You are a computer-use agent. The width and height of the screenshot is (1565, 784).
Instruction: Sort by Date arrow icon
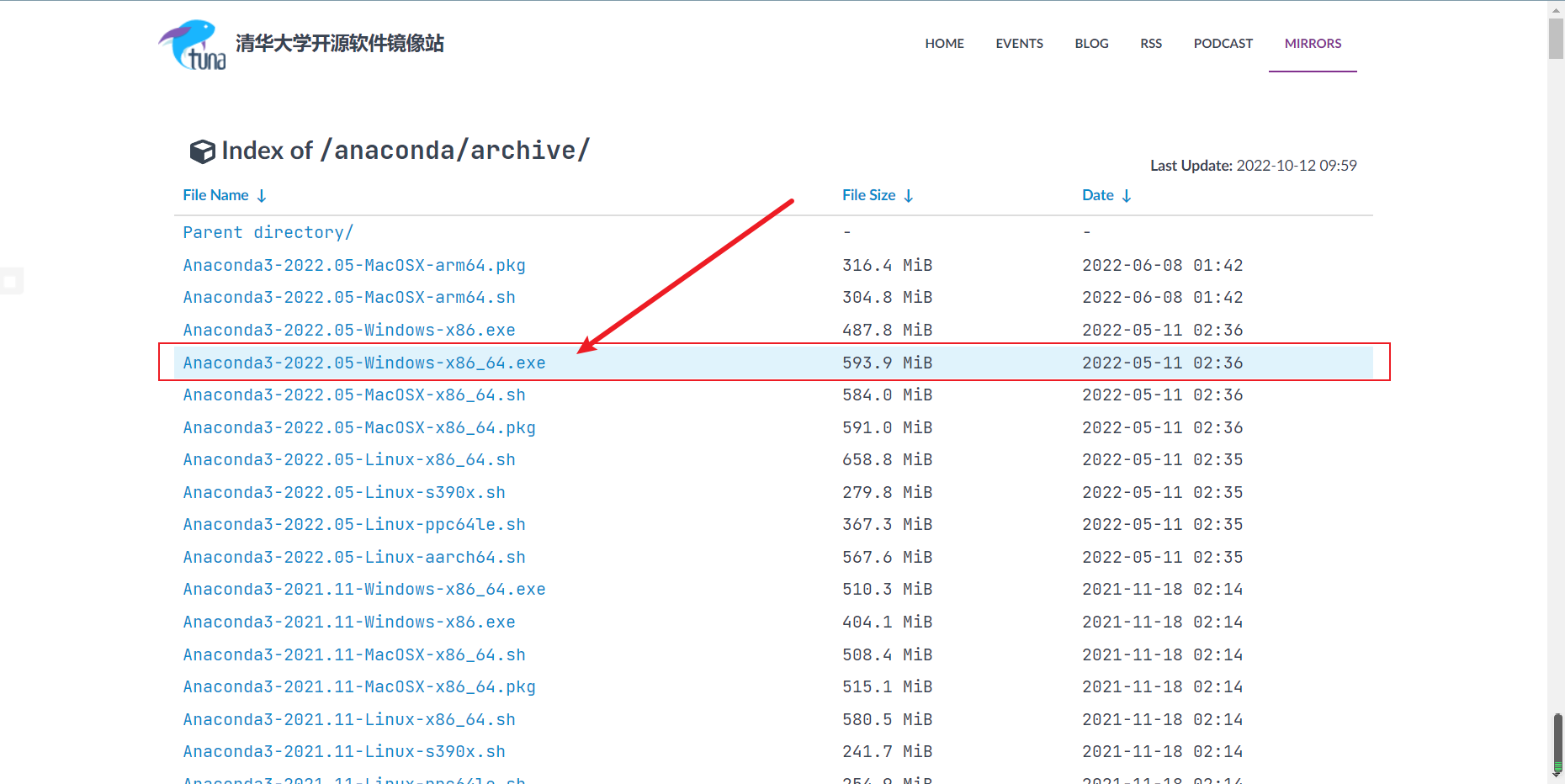point(1127,196)
